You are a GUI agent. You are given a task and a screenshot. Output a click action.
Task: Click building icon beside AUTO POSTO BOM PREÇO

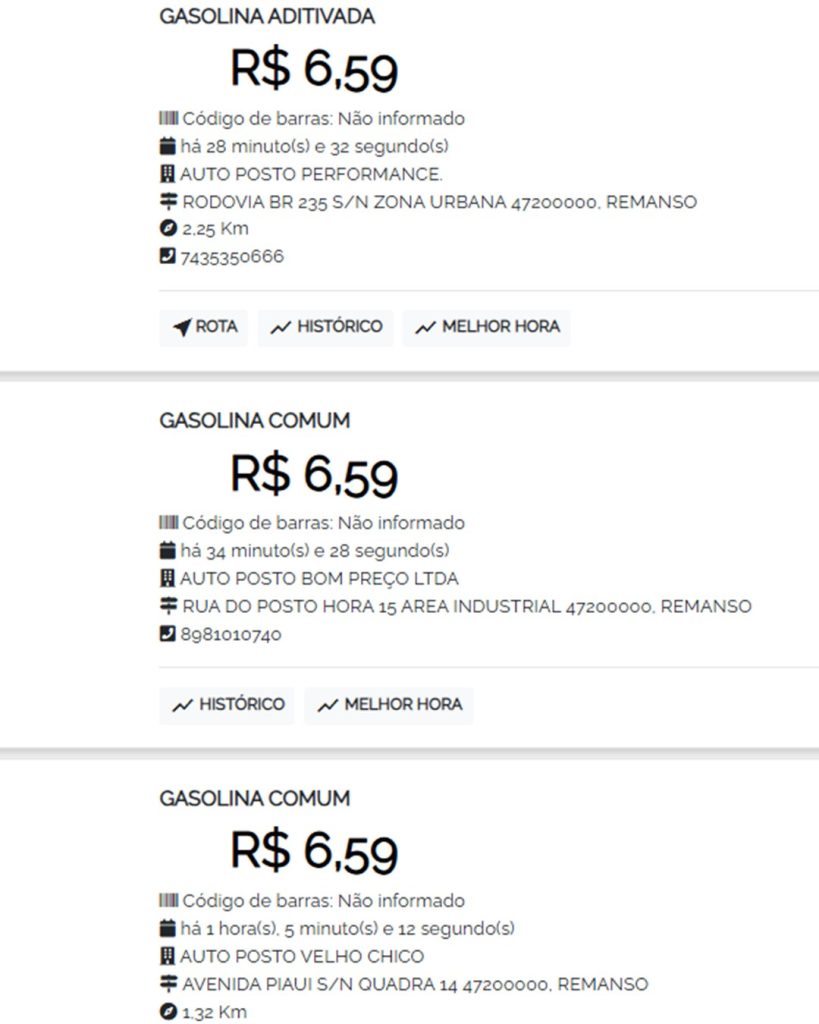(168, 578)
